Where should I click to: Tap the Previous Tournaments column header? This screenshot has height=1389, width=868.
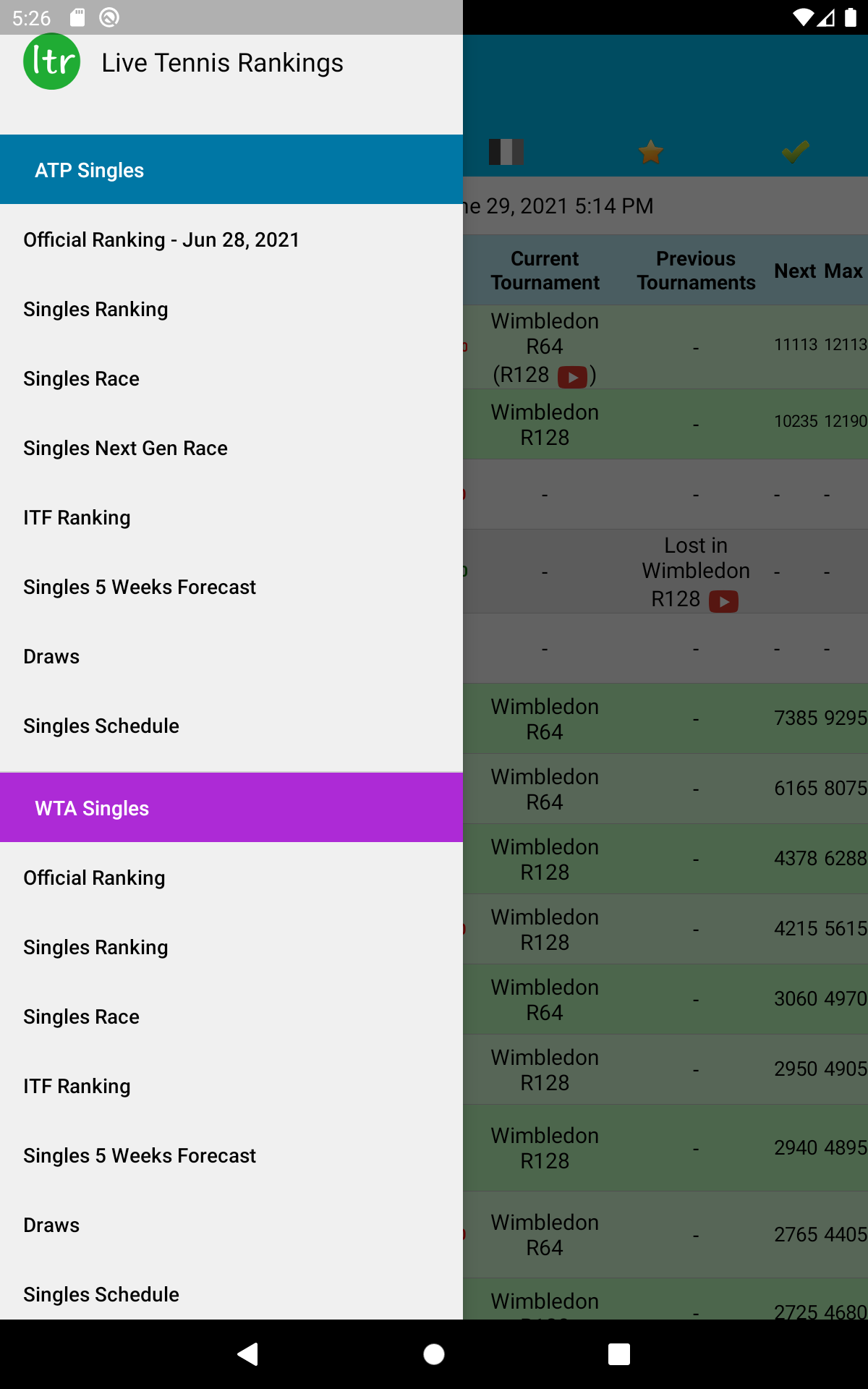click(x=696, y=271)
